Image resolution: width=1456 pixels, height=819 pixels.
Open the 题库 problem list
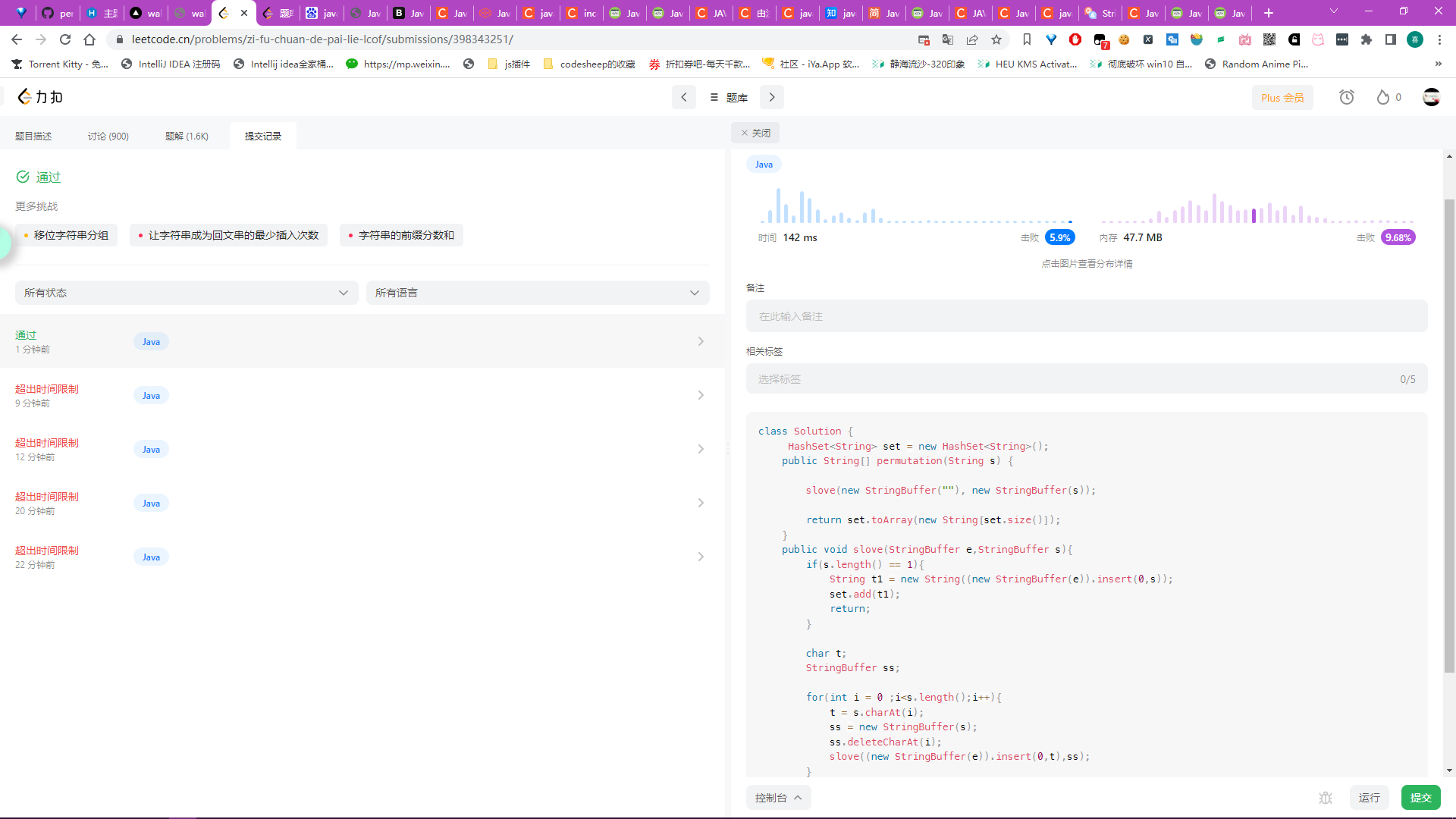tap(728, 97)
